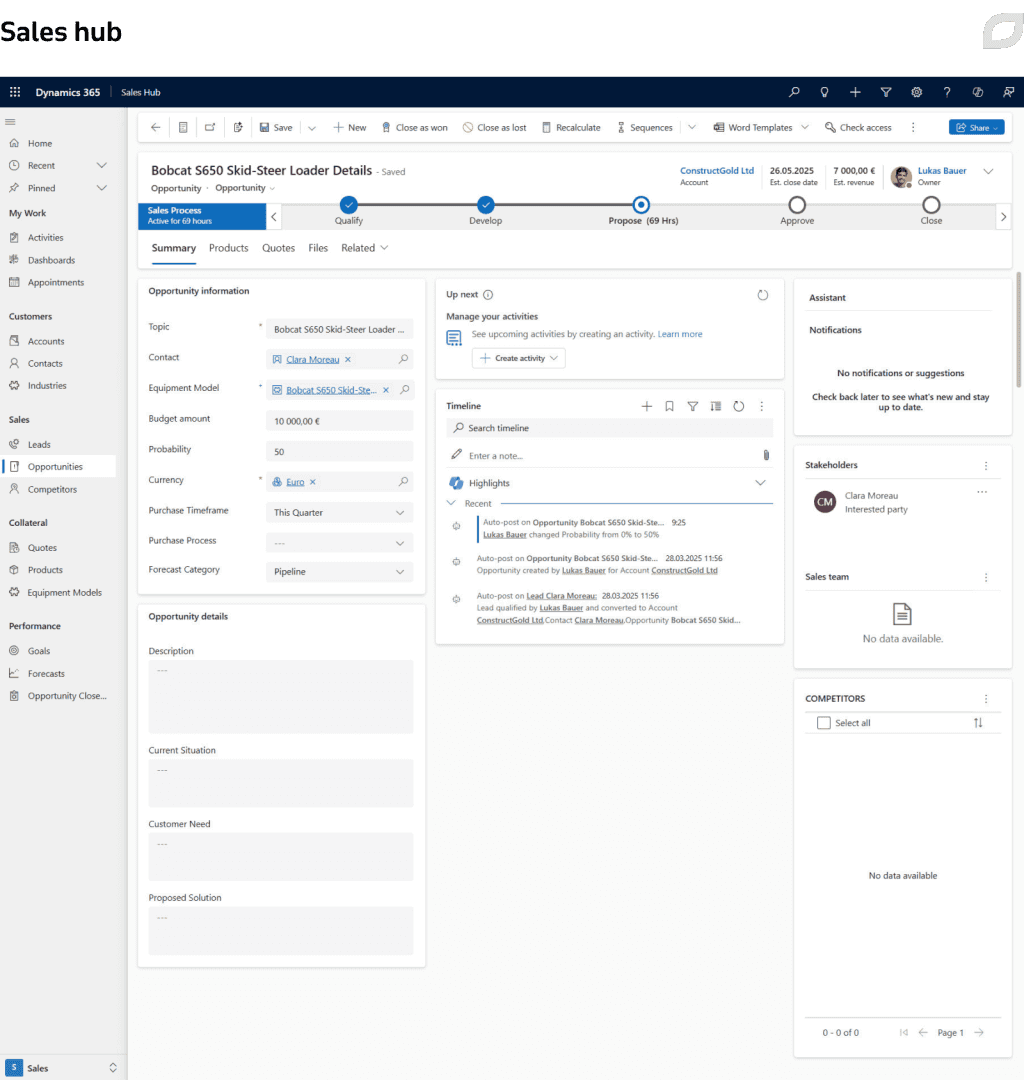
Task: Open the ConstructGold Ltd account link
Action: [x=717, y=171]
